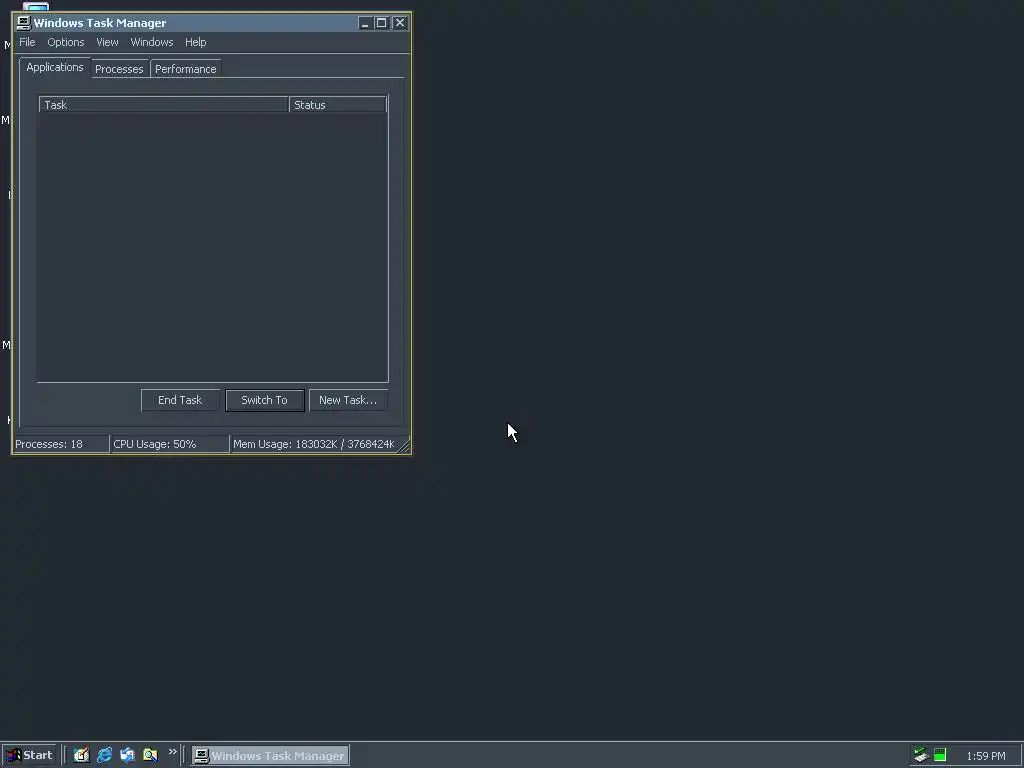Click the New Task... button
This screenshot has height=768, width=1024.
348,400
